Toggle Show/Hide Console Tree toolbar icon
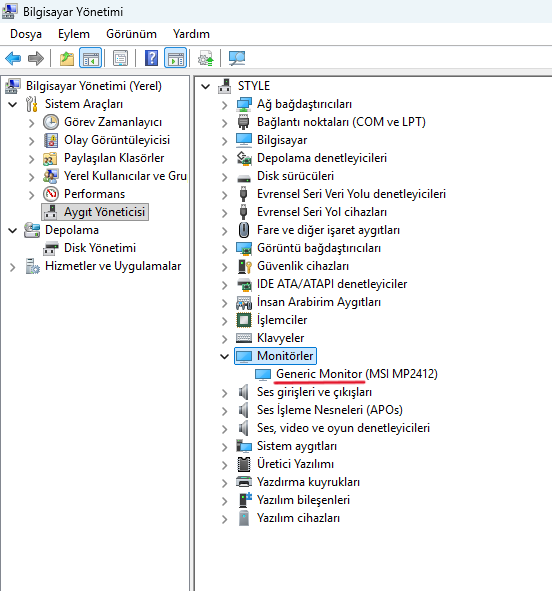Screen dimensions: 552x591 tap(90, 58)
